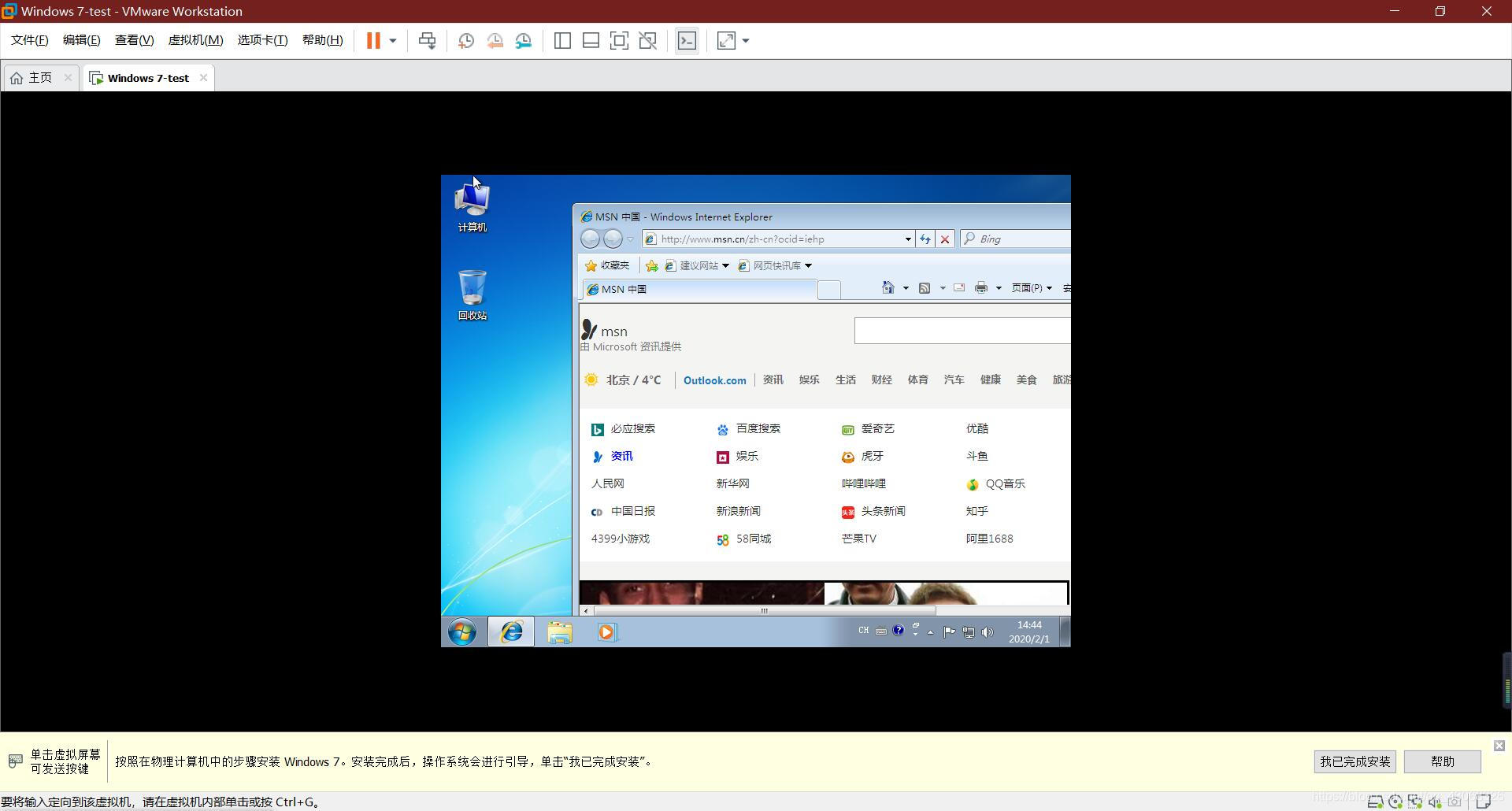
Task: Close the Windows 7-test tab
Action: [x=203, y=77]
